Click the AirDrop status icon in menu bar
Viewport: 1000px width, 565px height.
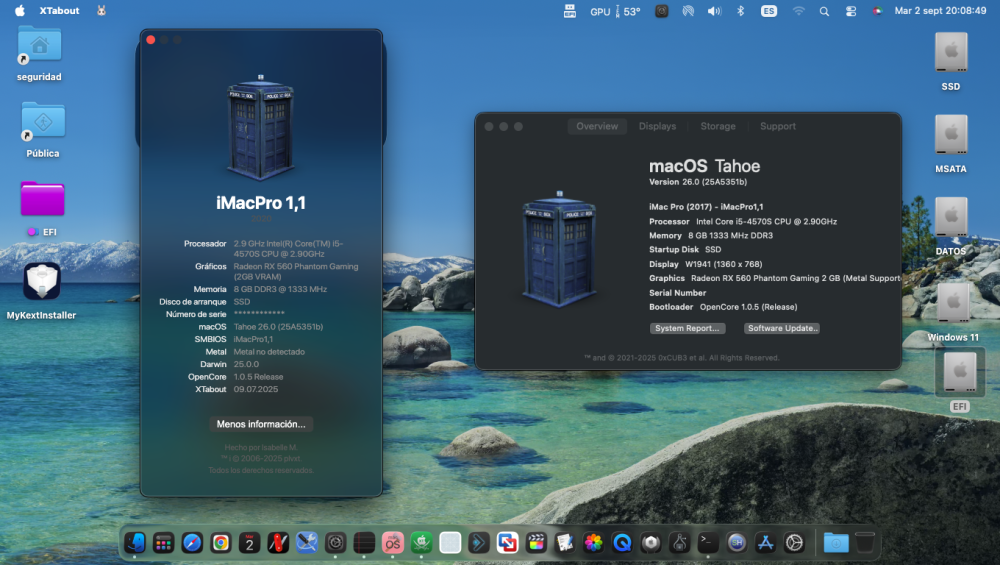pyautogui.click(x=688, y=11)
